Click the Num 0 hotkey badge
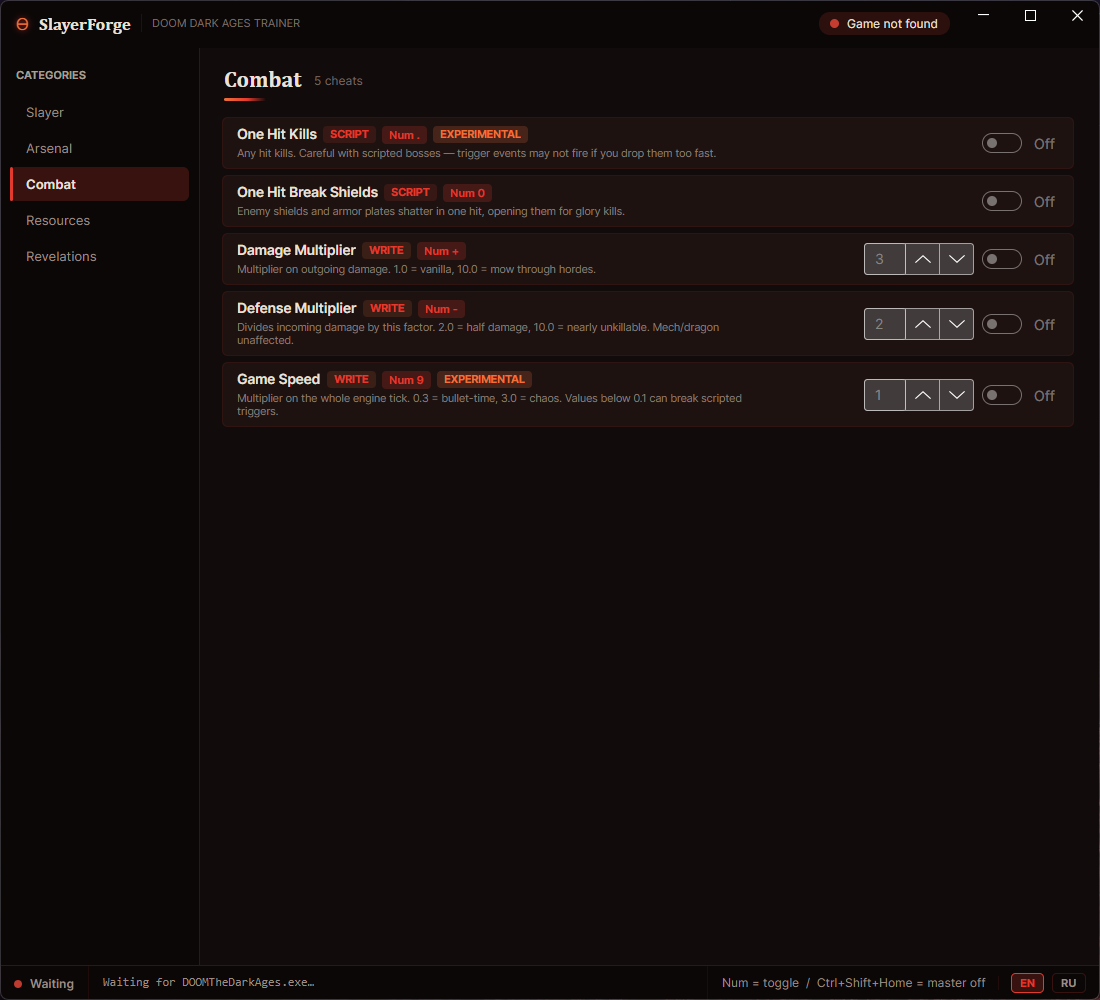 click(x=467, y=192)
